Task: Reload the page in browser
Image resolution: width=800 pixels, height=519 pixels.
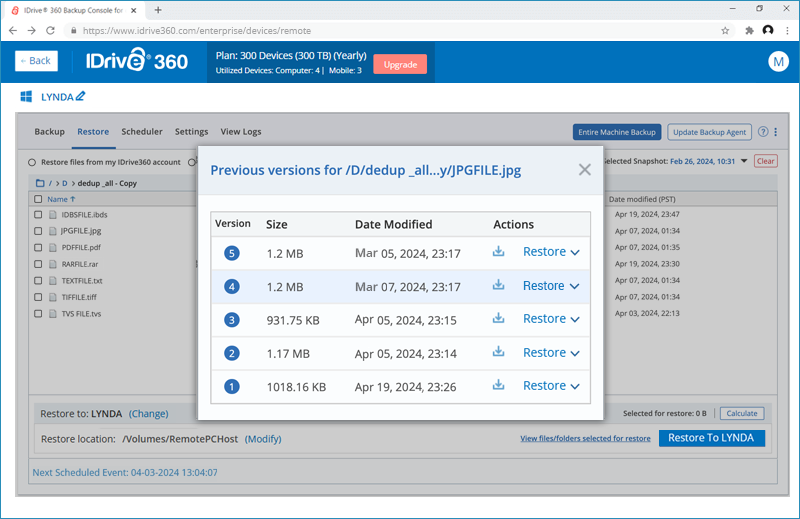Action: pos(52,31)
